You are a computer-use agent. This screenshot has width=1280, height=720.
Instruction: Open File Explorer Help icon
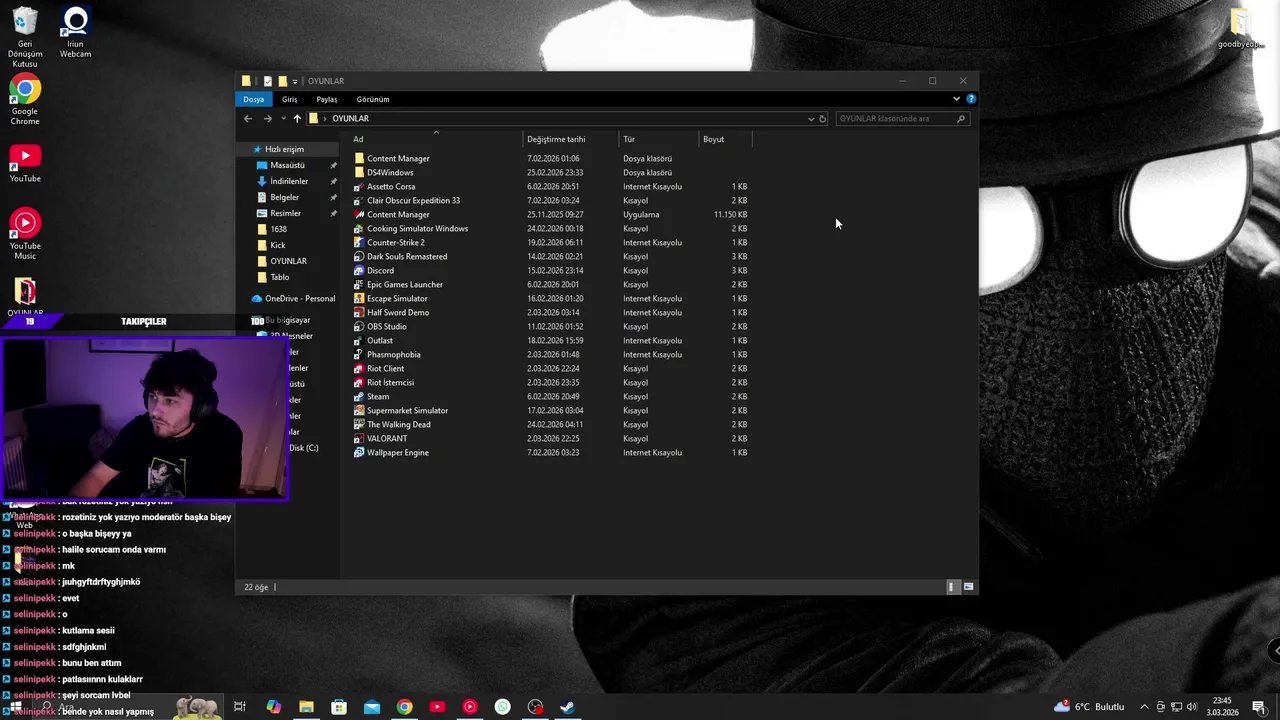(x=971, y=99)
